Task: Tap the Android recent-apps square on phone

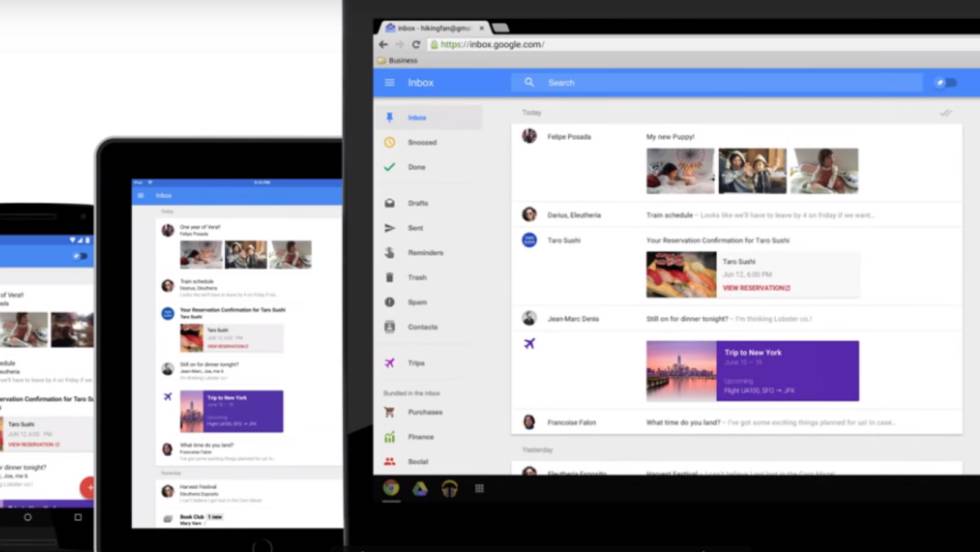Action: coord(78,518)
